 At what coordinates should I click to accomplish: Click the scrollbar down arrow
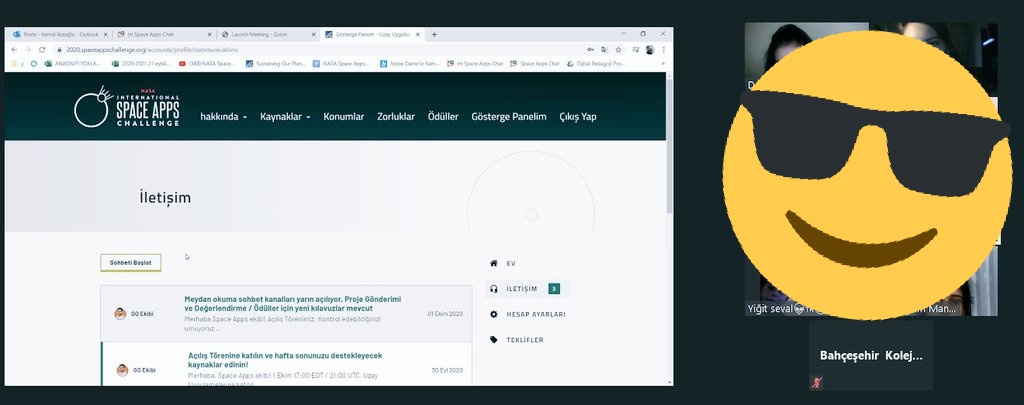[669, 382]
